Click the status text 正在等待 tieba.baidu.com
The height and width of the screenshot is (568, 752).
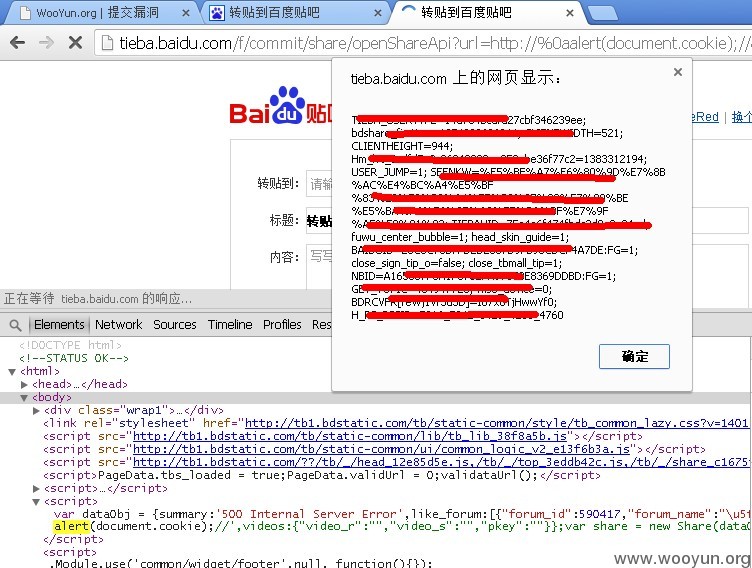pos(97,299)
